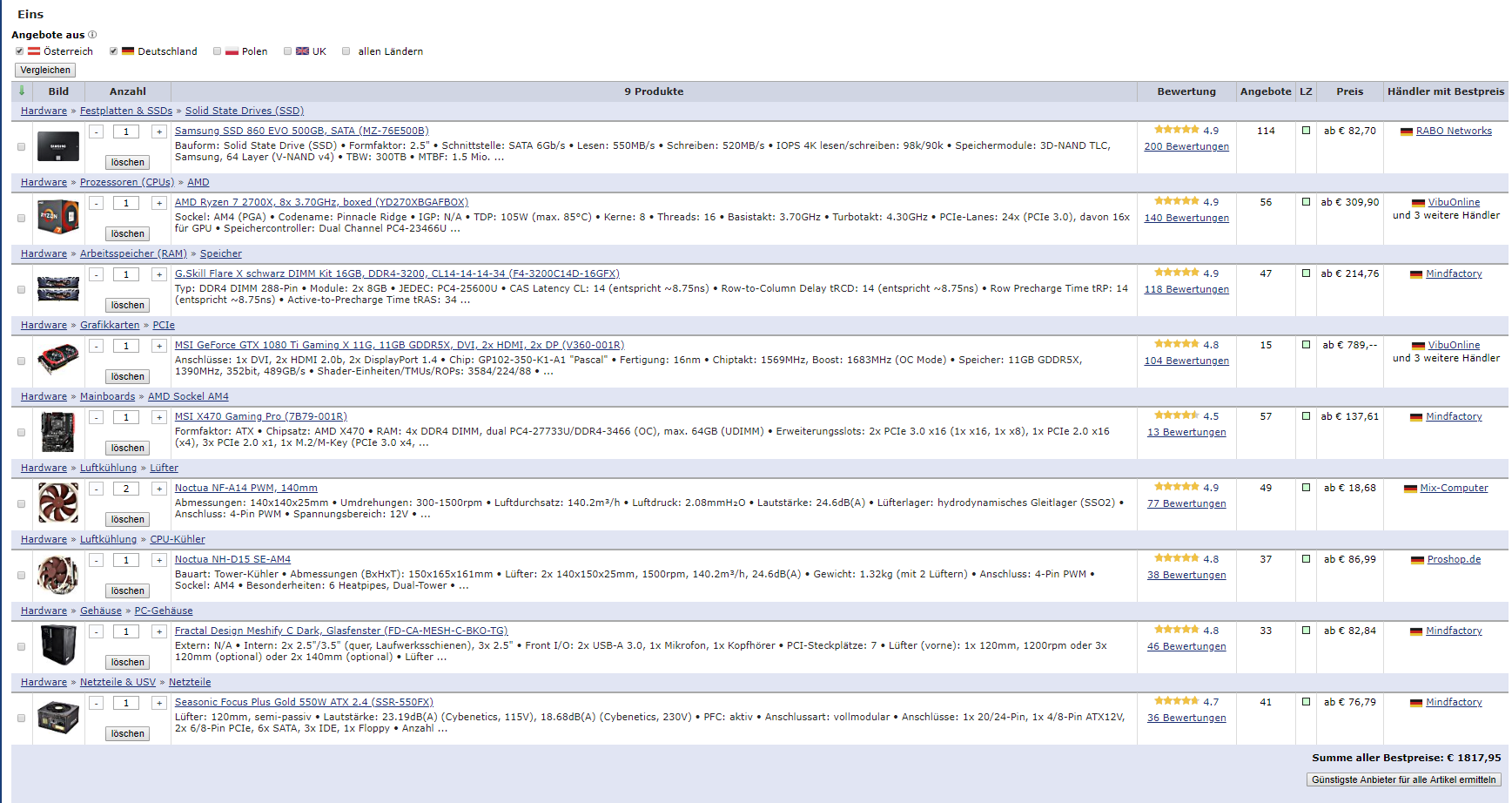Decrease quantity of MSI X470 Gaming Pro

(97, 417)
